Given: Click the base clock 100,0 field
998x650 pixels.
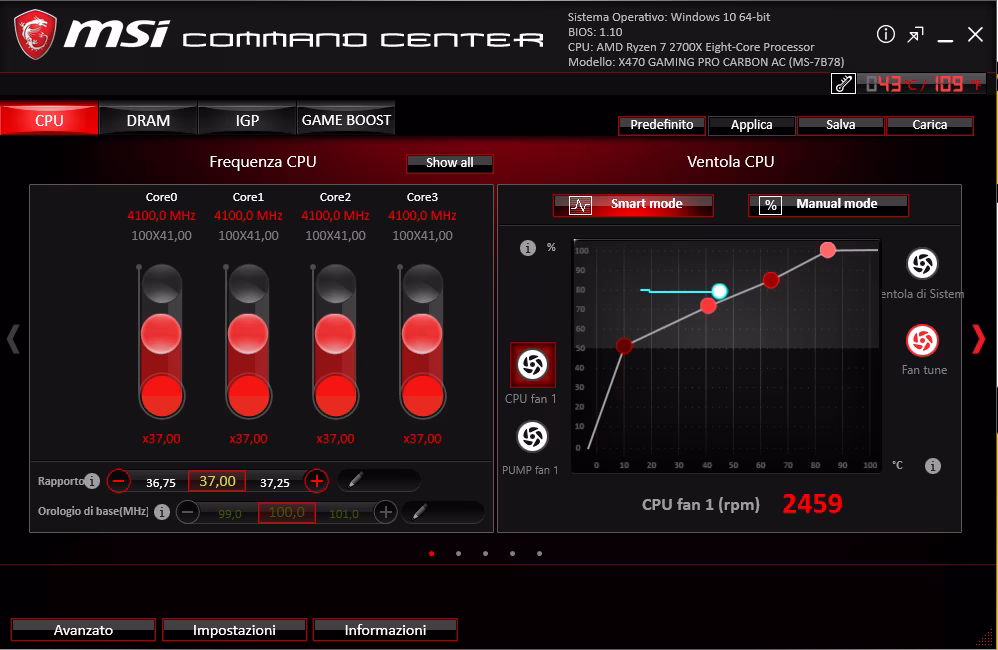Looking at the screenshot, I should point(286,512).
